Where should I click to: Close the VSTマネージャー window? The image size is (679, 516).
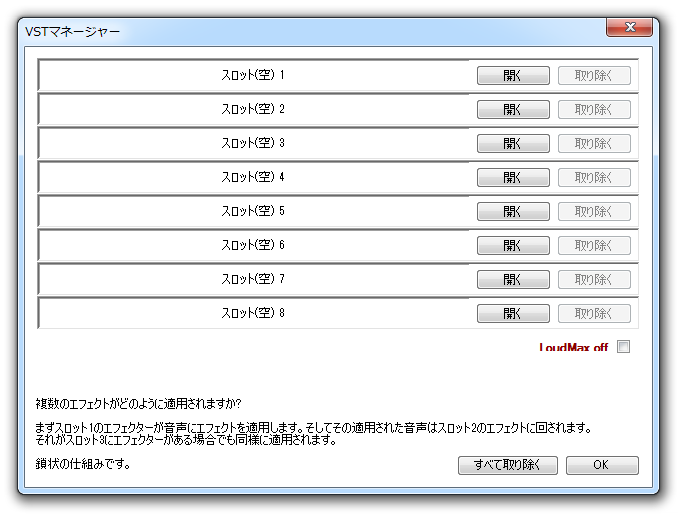pos(630,27)
